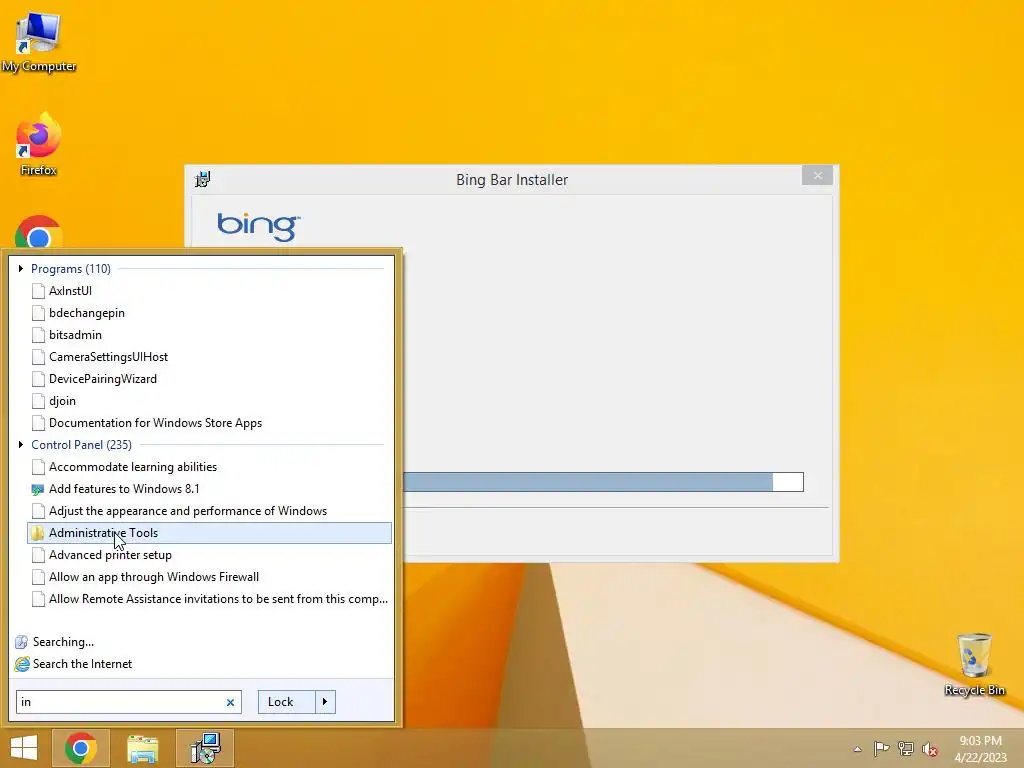Image resolution: width=1024 pixels, height=768 pixels.
Task: Launch Firefox from the desktop icon
Action: 39,145
